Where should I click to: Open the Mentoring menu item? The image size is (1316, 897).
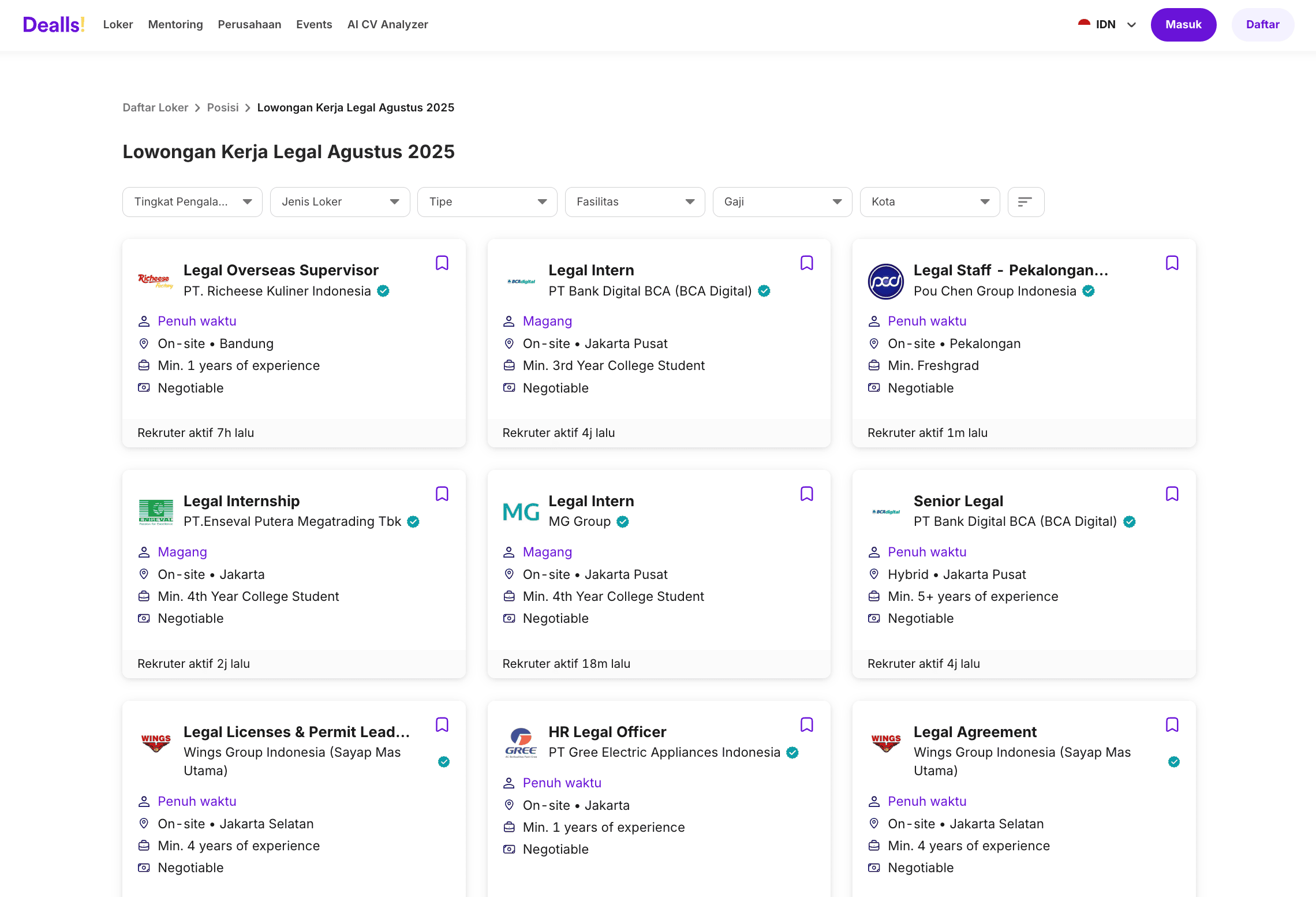(175, 25)
